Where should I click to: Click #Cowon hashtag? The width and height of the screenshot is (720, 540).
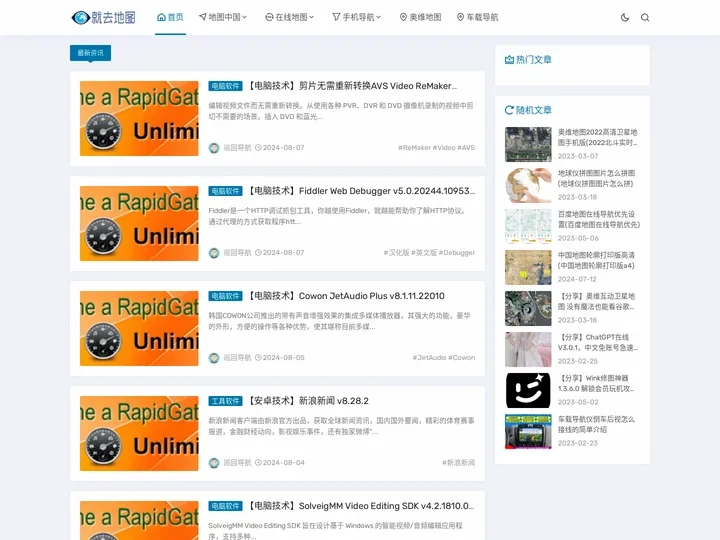pyautogui.click(x=461, y=358)
